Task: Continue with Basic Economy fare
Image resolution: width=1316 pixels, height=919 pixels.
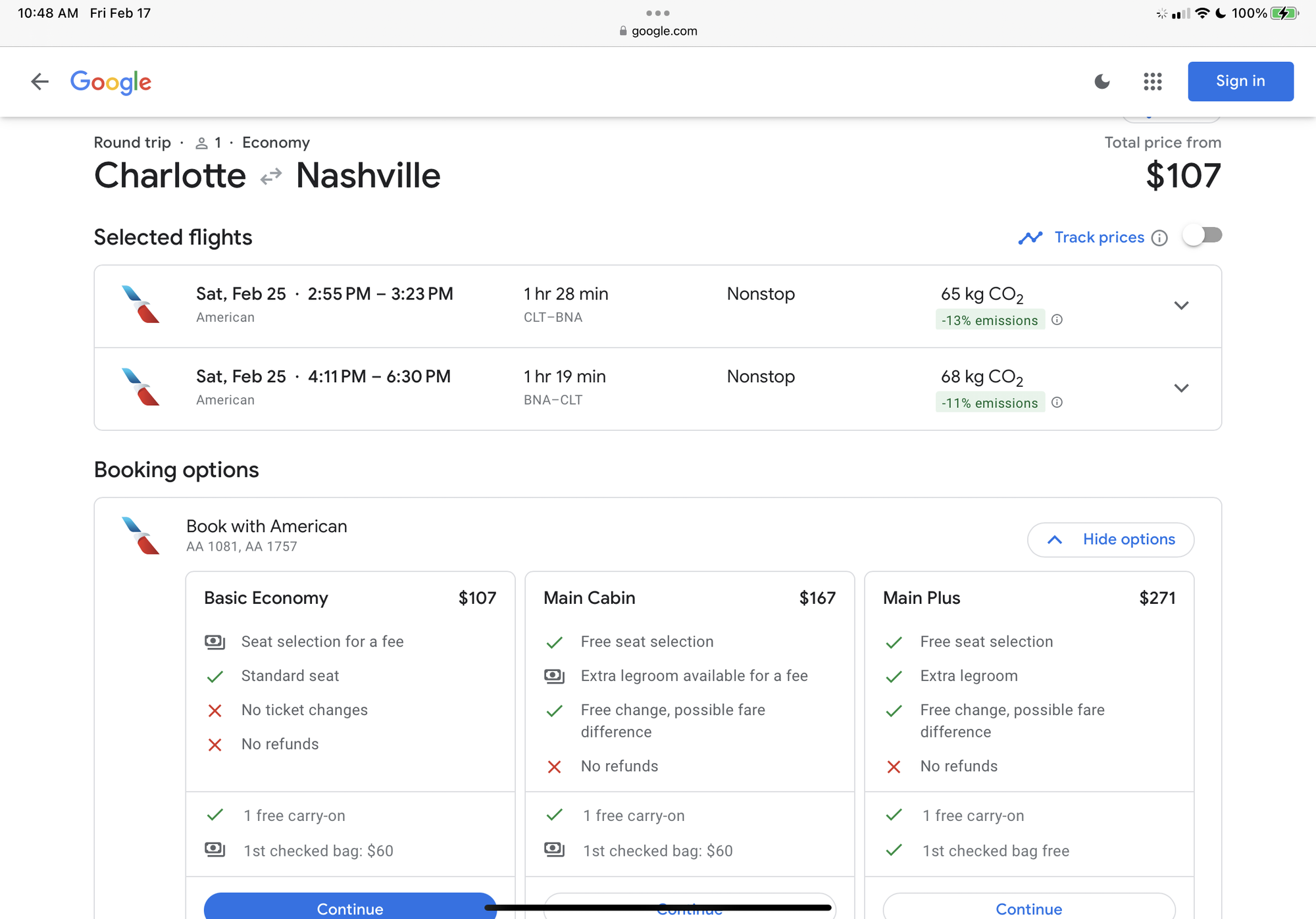Action: click(349, 908)
